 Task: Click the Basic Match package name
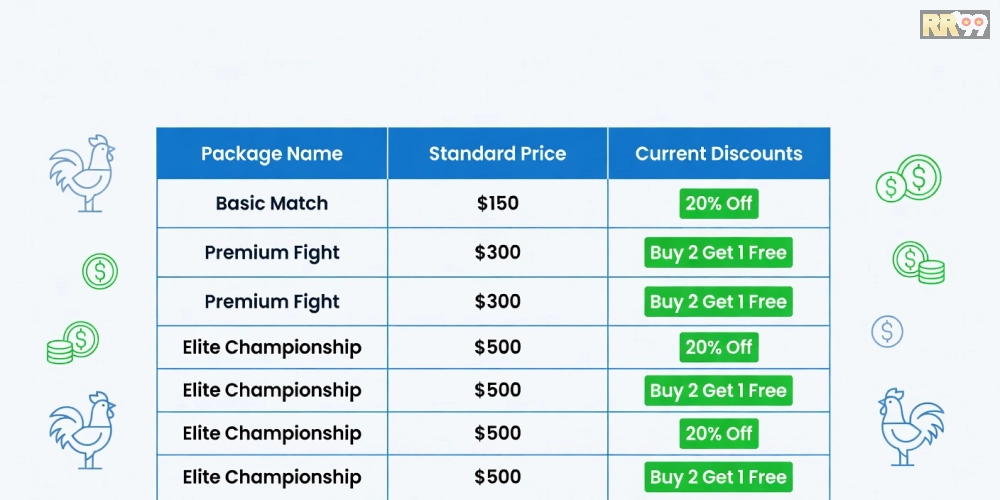coord(272,204)
